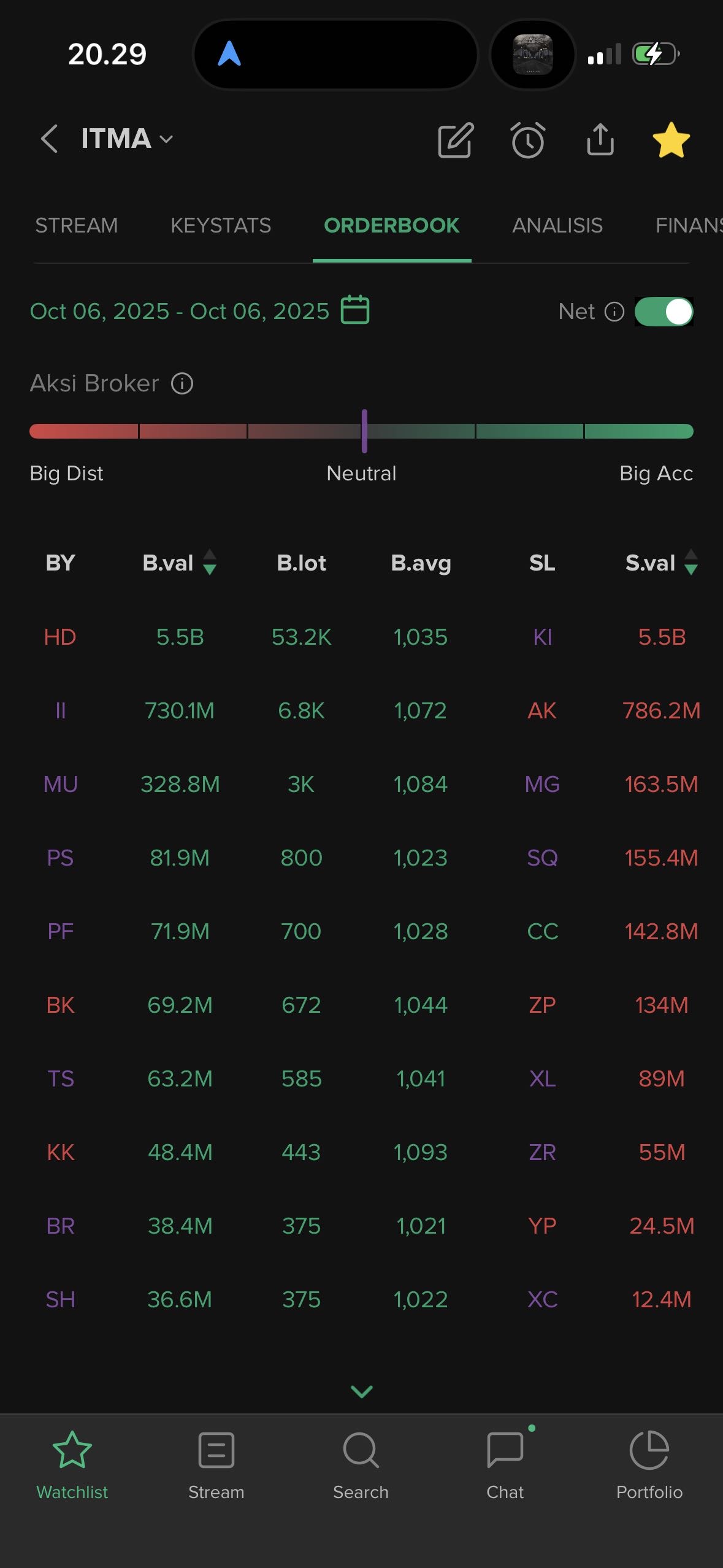
Task: Toggle the Net switch off
Action: pos(664,312)
